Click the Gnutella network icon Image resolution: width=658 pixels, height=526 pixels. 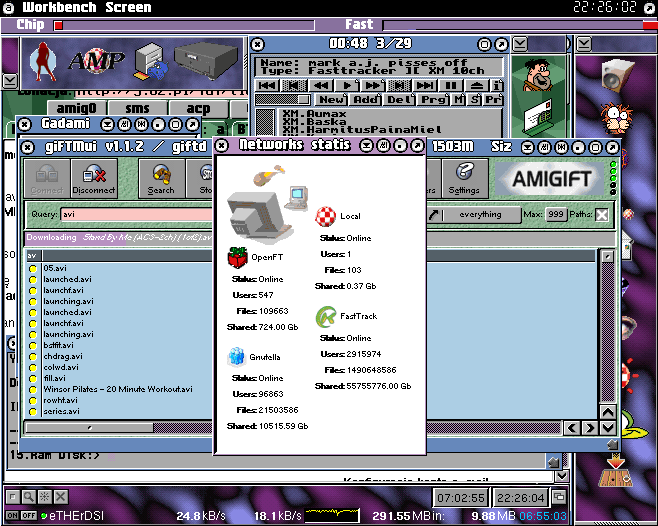[x=236, y=356]
